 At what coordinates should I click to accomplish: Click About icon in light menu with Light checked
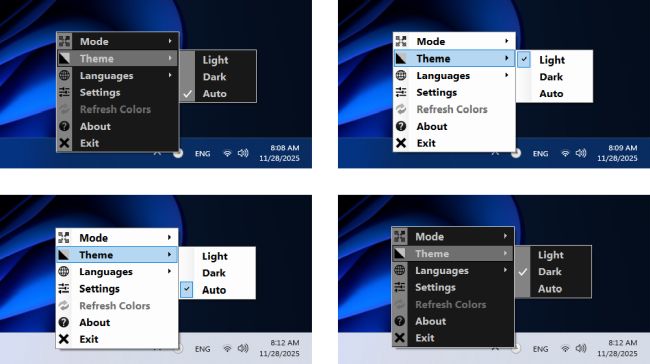click(x=401, y=126)
